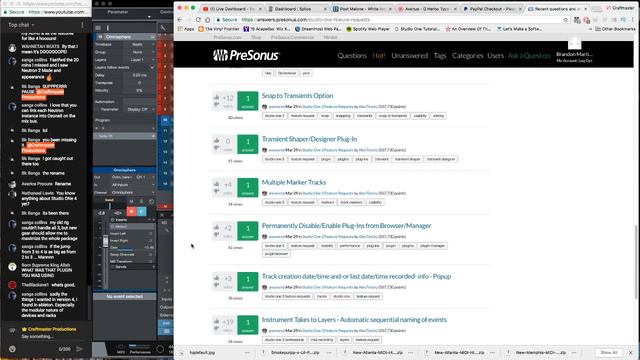640x360 pixels.
Task: Open the In All Inputs dropdown
Action: point(133,185)
